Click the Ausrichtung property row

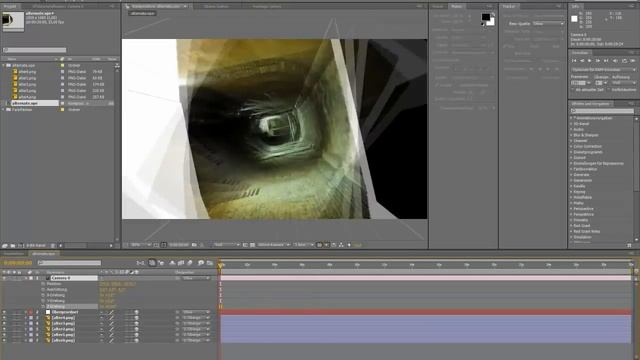click(x=57, y=289)
